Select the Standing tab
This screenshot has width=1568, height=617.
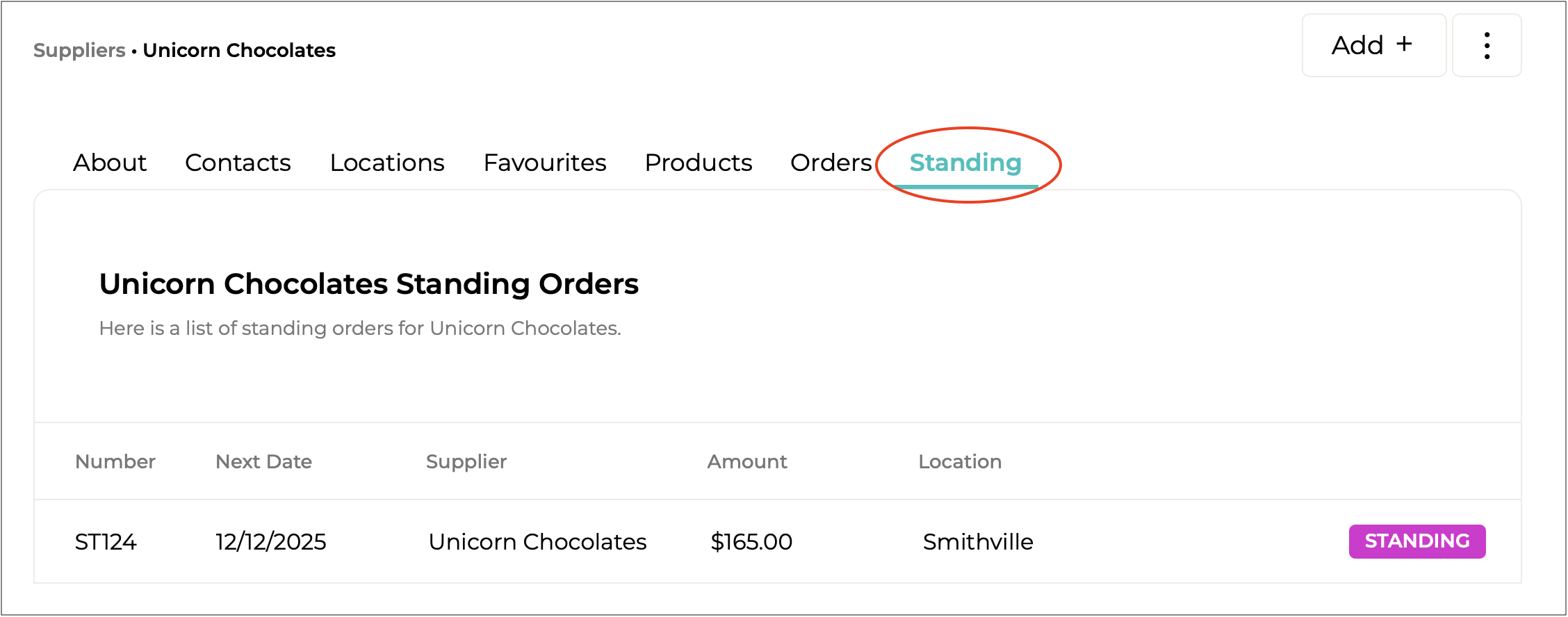965,163
